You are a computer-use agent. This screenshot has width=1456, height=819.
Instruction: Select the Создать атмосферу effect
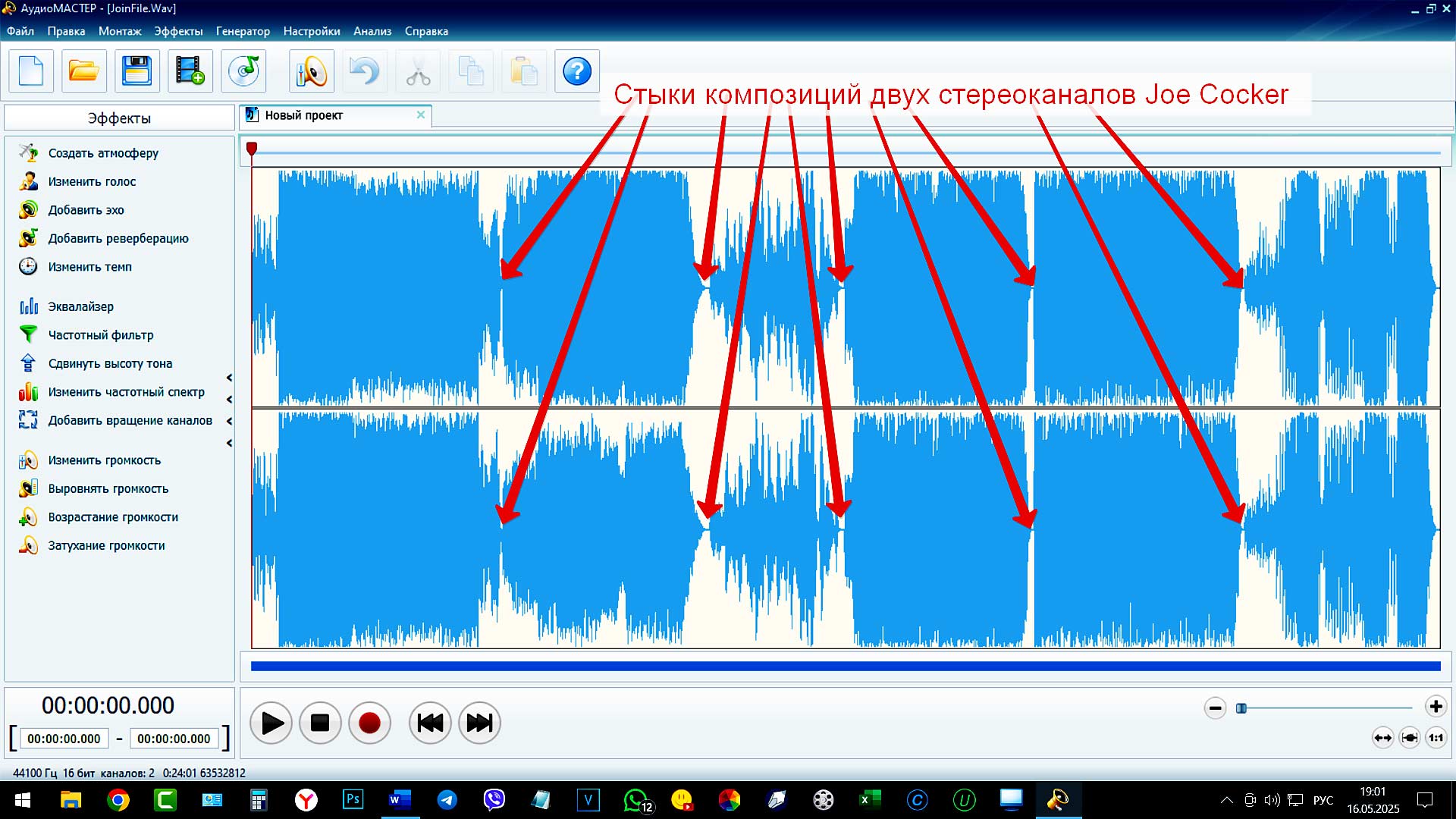103,153
